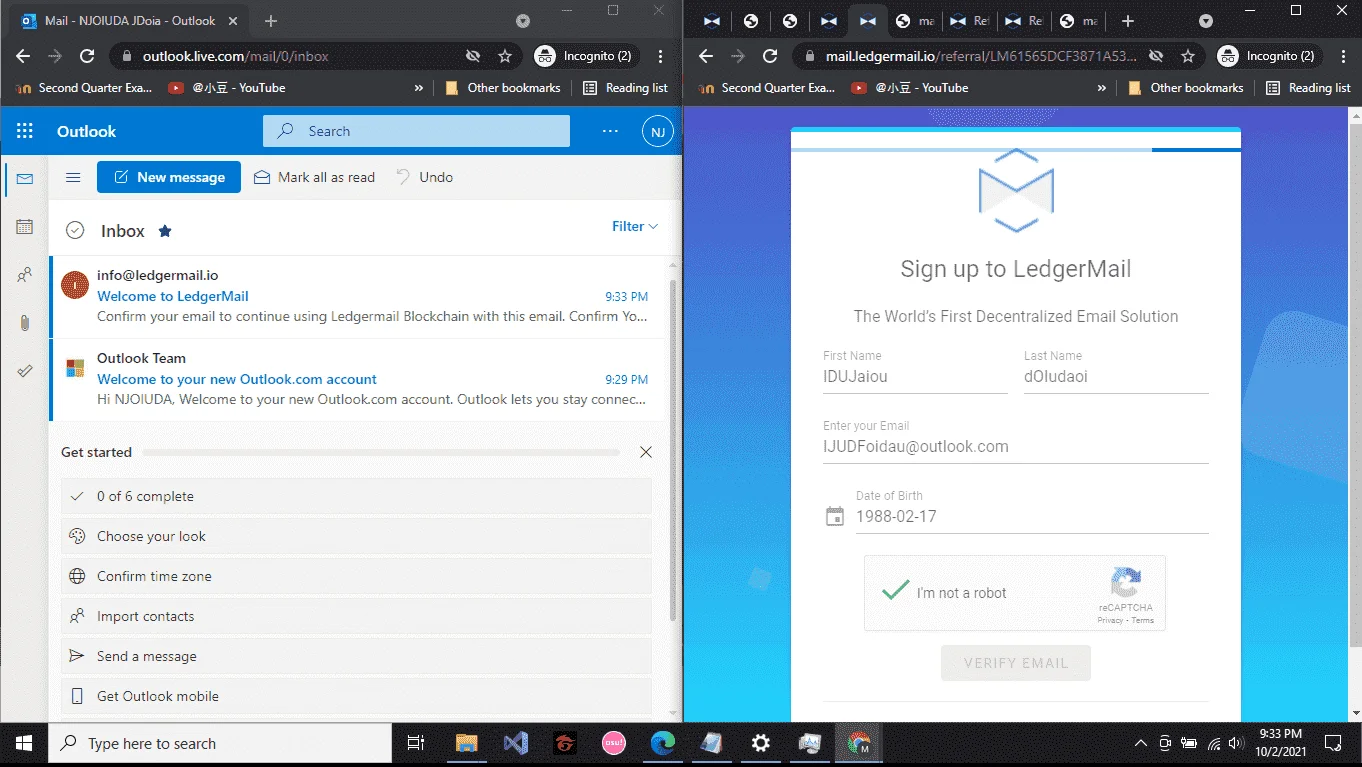Open Incognito indicator in the LedgerMail window

[x=1267, y=56]
